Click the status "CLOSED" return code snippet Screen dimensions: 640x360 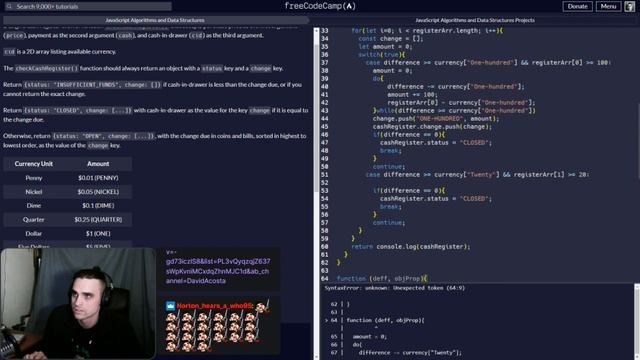(78, 110)
